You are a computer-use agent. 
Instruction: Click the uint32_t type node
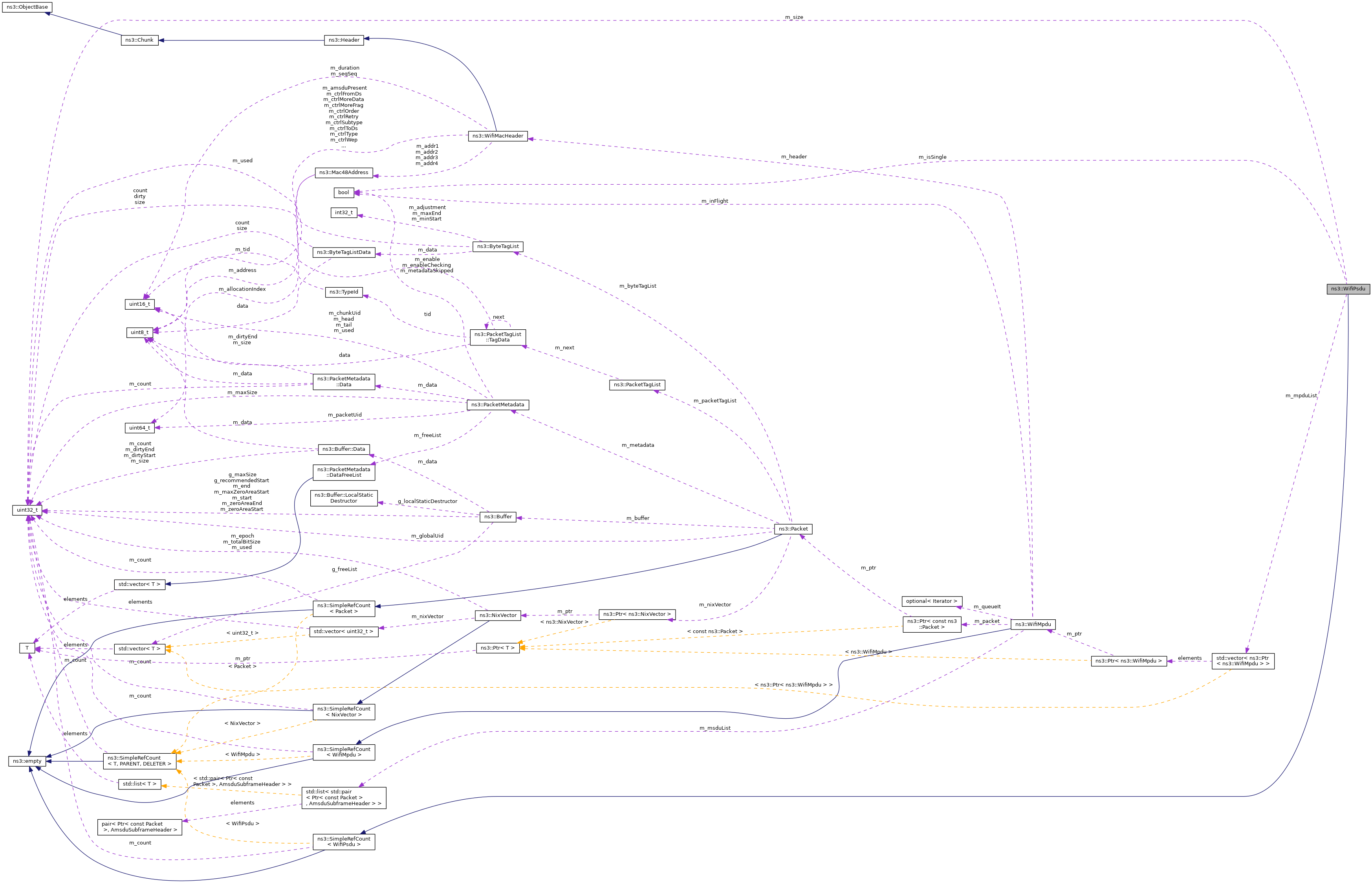click(x=27, y=510)
